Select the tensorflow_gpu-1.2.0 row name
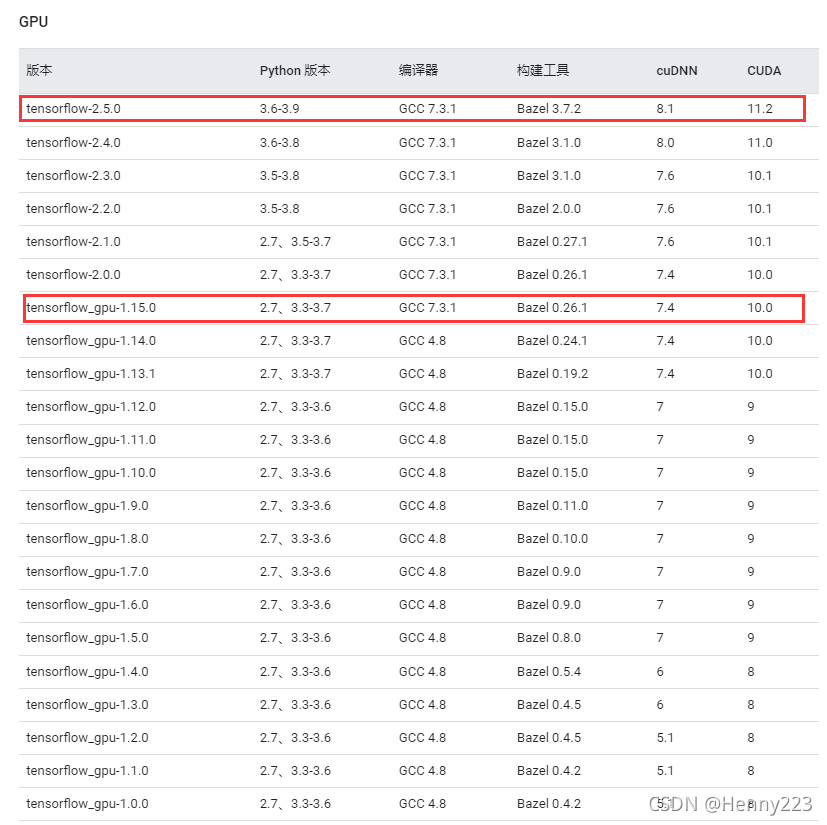 point(87,738)
